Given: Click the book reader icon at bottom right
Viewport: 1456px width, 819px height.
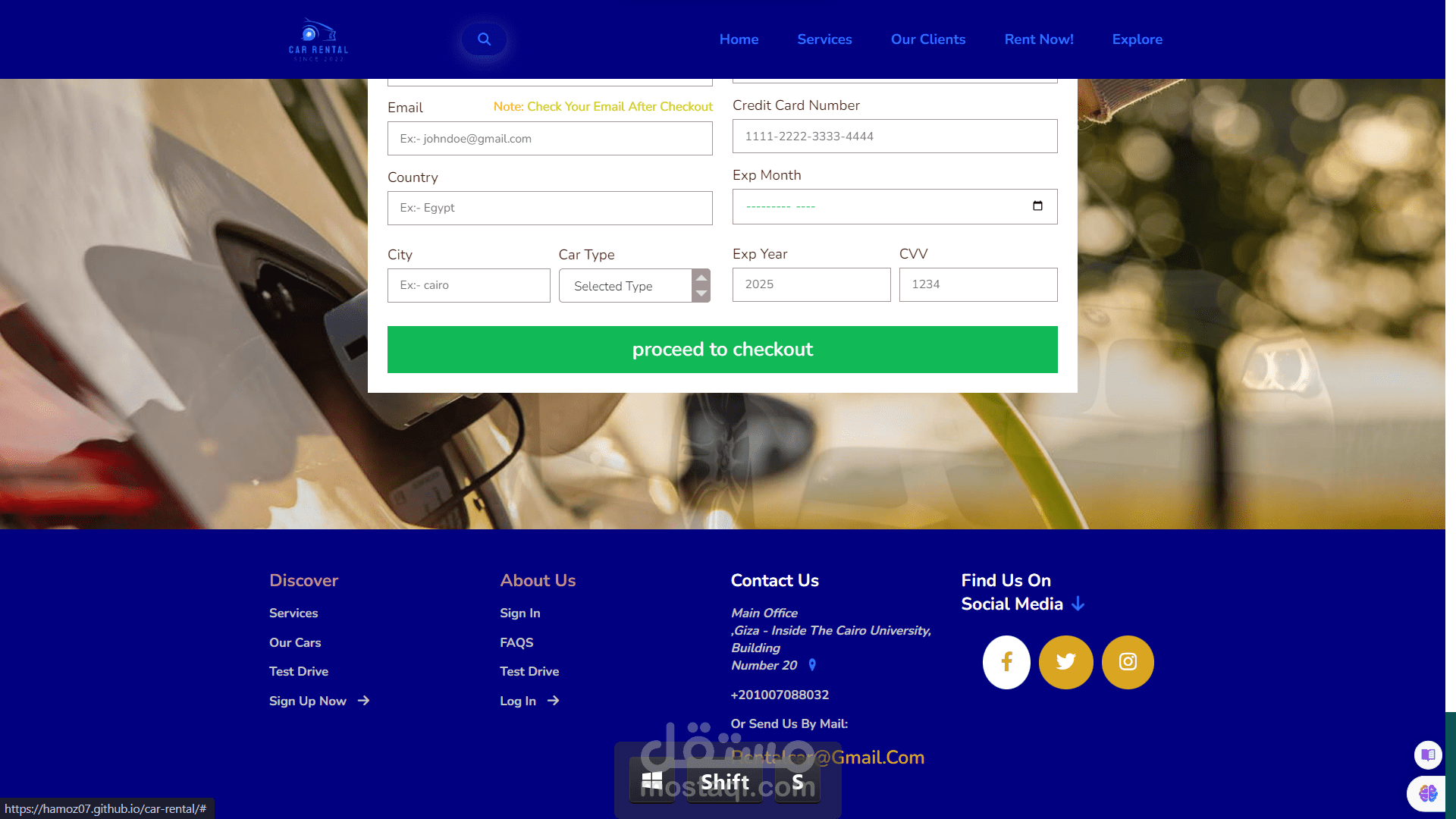Looking at the screenshot, I should click(1428, 755).
